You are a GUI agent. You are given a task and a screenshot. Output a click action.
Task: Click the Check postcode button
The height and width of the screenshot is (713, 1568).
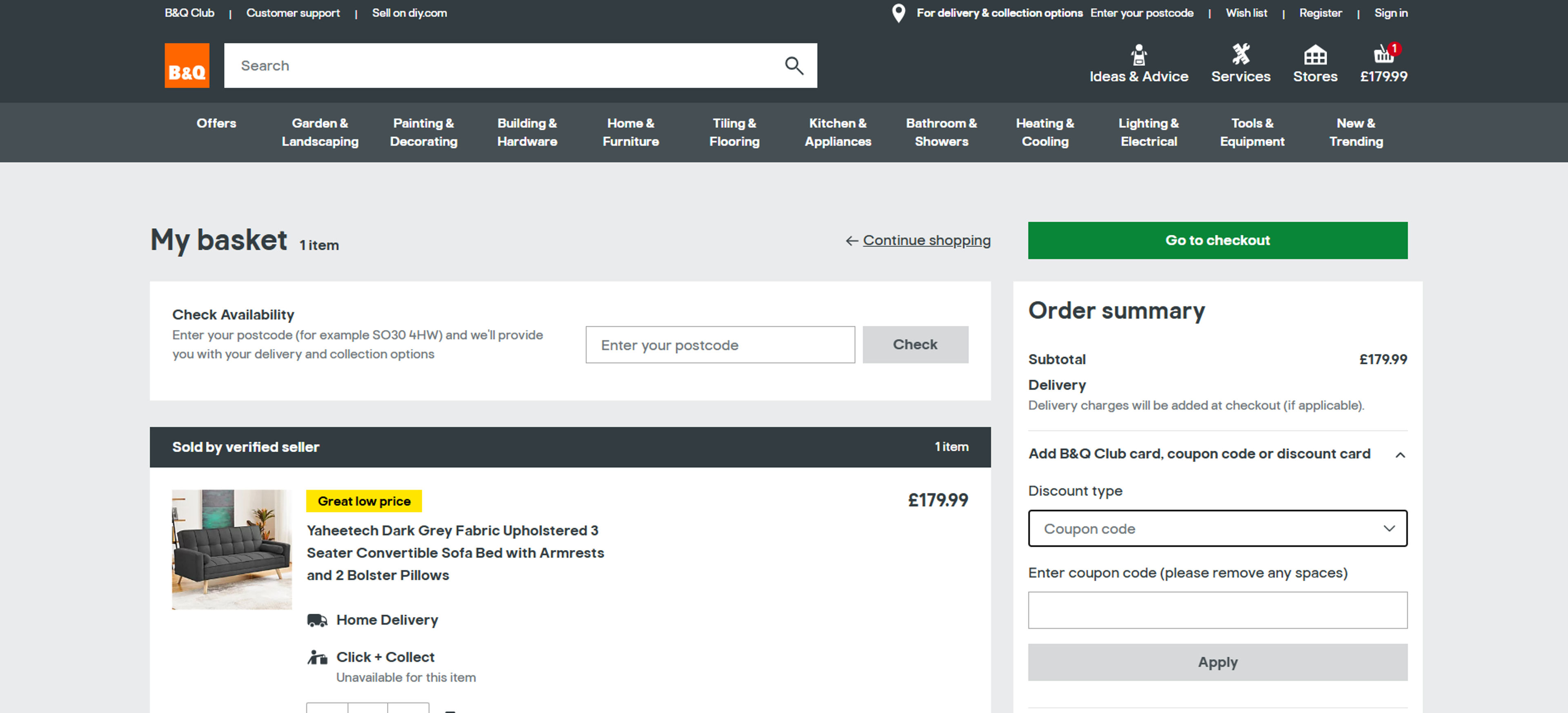pyautogui.click(x=915, y=345)
